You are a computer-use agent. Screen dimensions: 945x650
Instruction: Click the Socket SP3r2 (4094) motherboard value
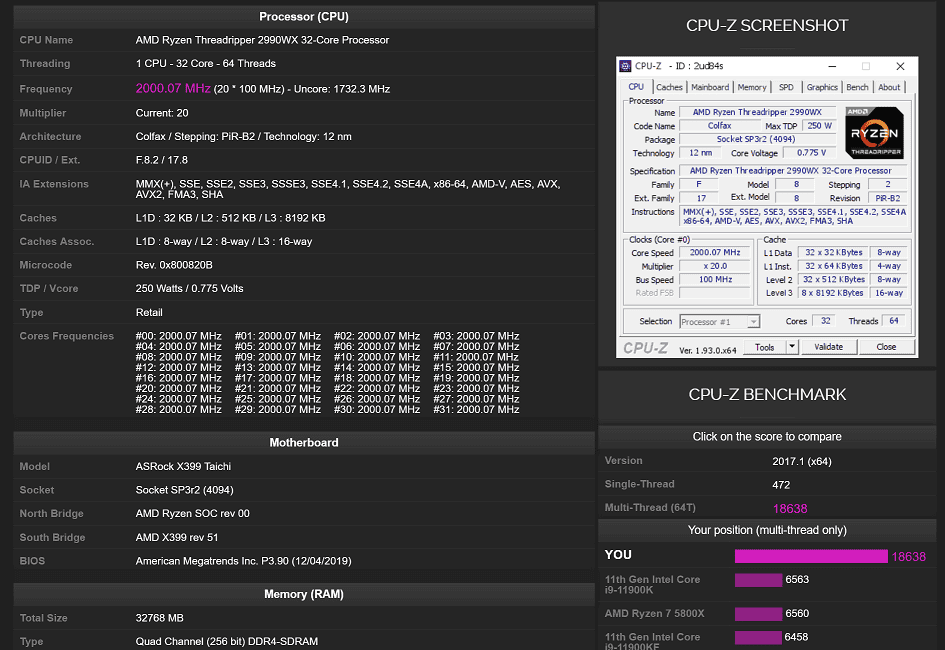tap(184, 490)
